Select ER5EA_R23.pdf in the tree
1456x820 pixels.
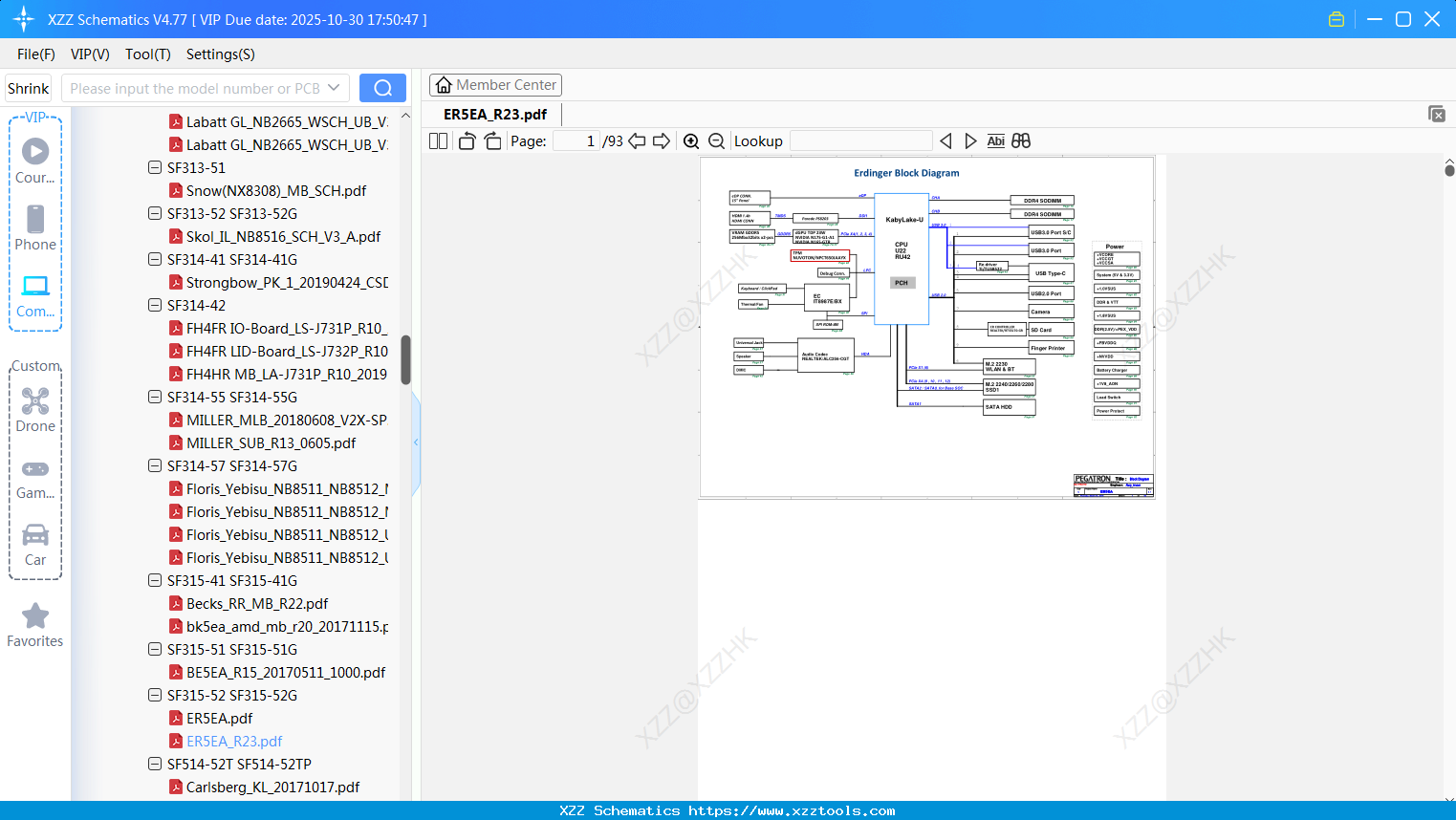(234, 741)
